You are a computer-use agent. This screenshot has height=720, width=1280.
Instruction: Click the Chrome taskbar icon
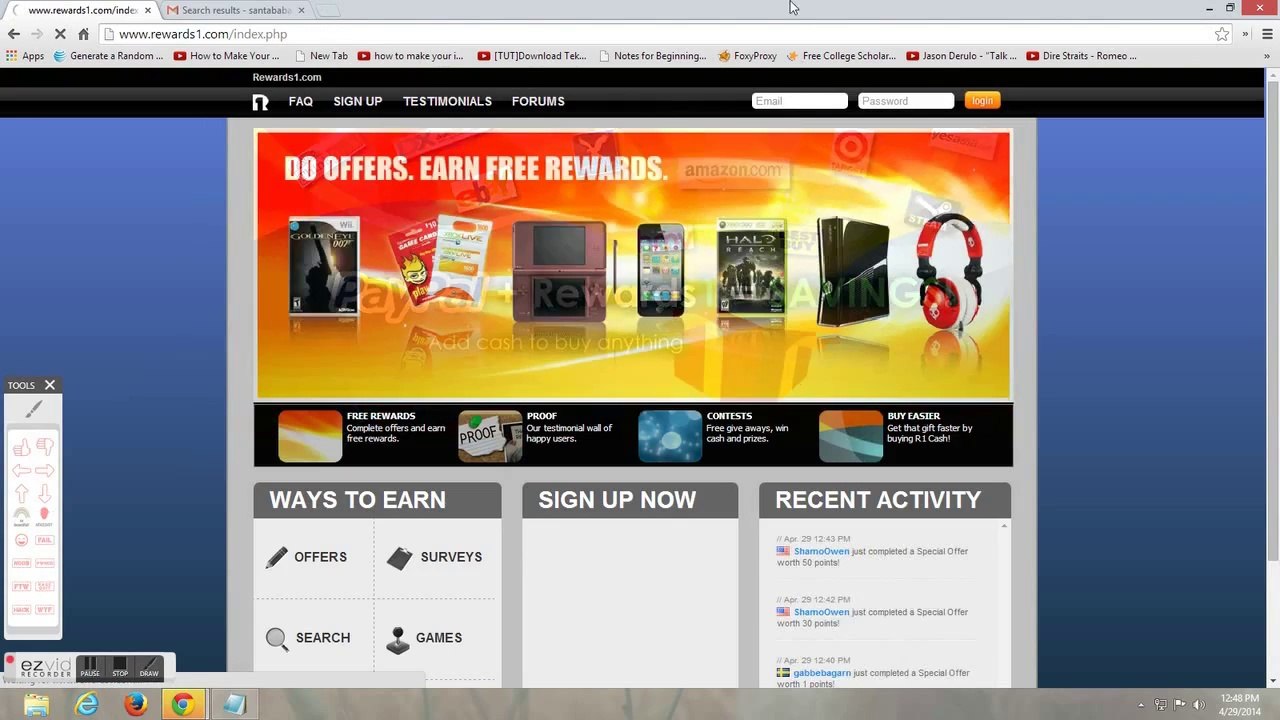click(183, 704)
